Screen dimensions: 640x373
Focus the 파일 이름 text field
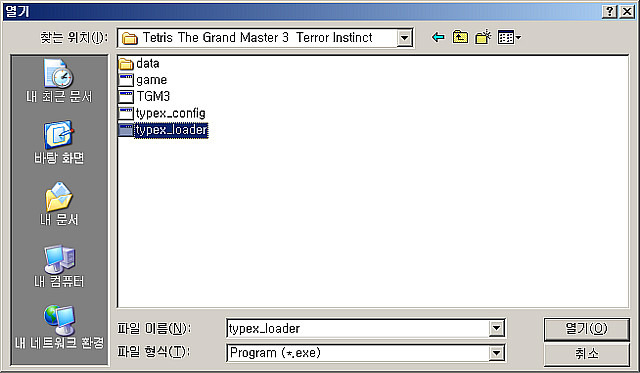pos(358,328)
